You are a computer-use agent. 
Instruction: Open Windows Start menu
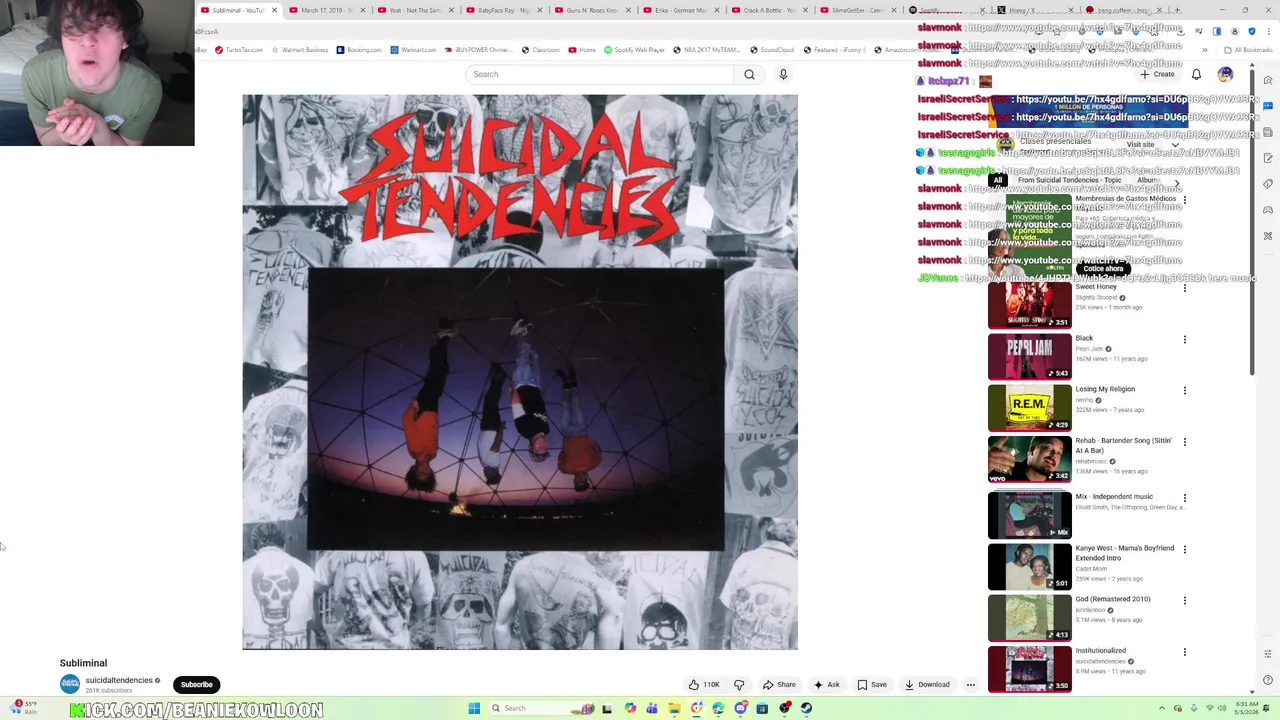[474, 708]
